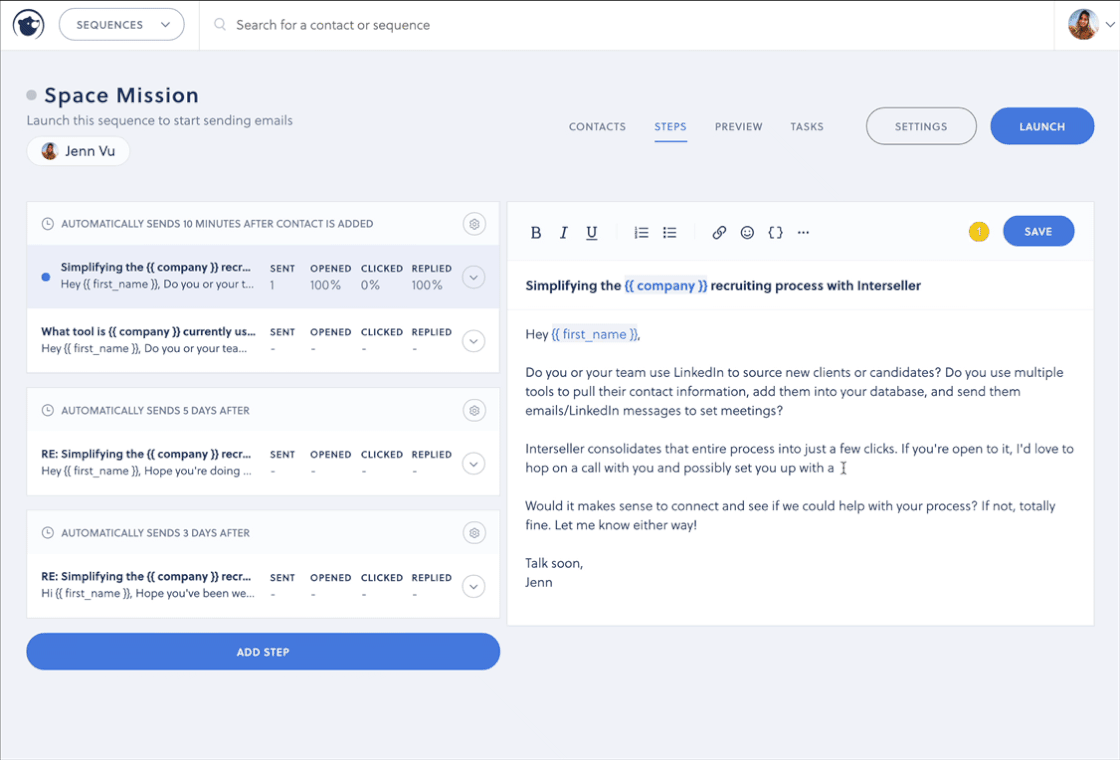
Task: Open the sequence Settings button
Action: point(921,126)
